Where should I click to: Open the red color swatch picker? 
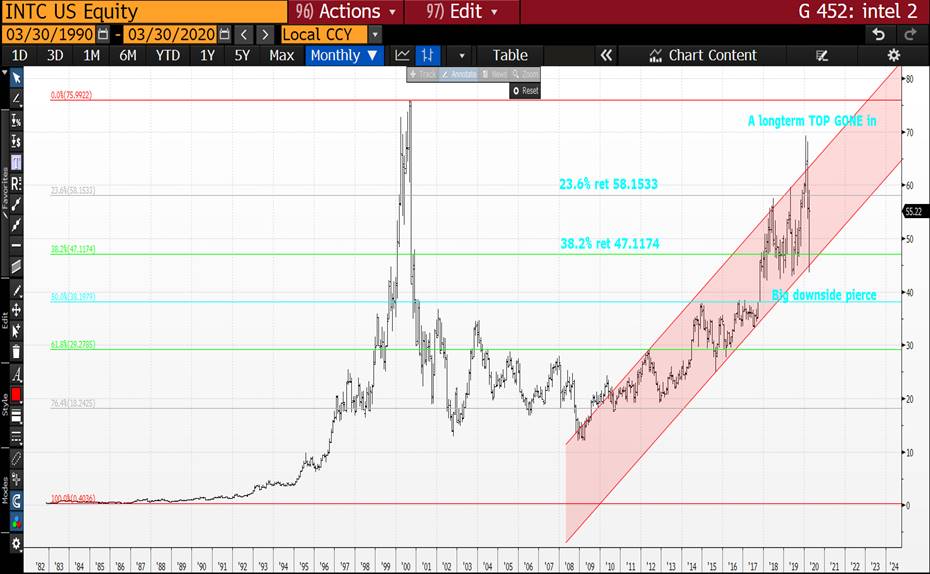tap(16, 395)
